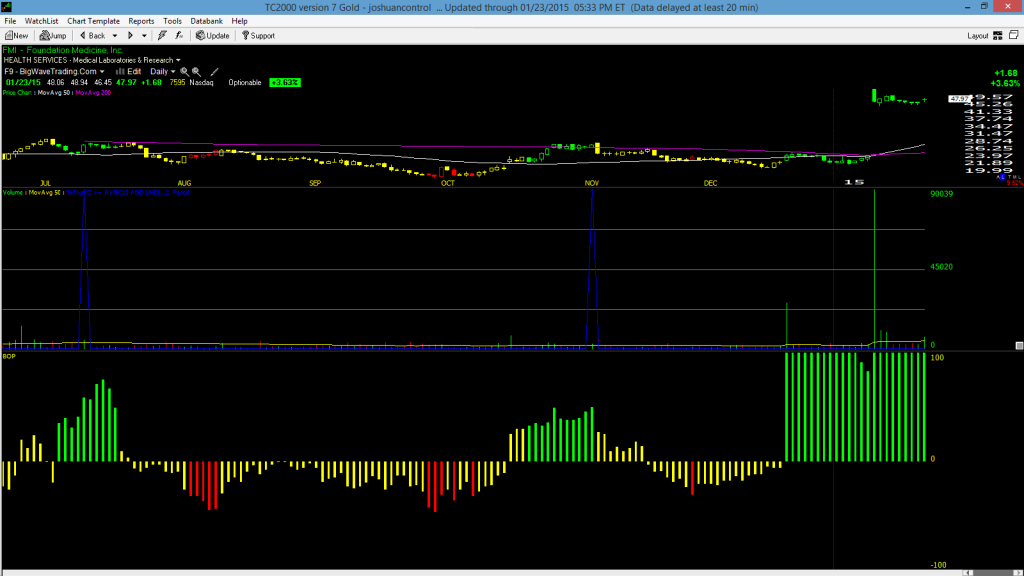
Task: Click the Volume indicator label
Action: (13, 193)
